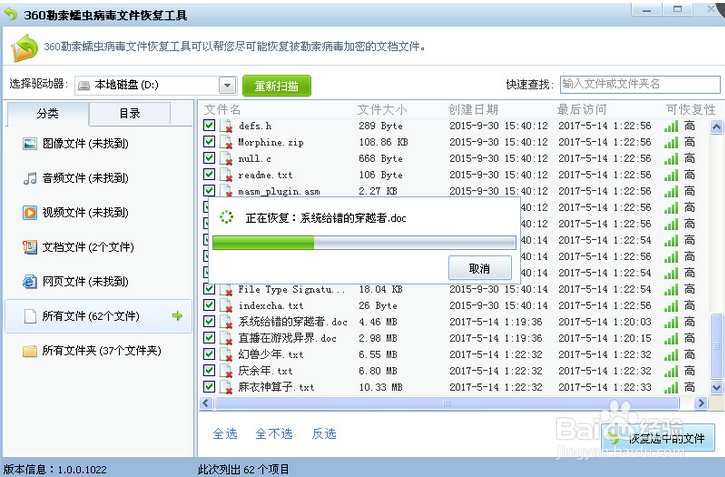Image resolution: width=725 pixels, height=477 pixels.
Task: Toggle checkbox for Morphine.zip
Action: pyautogui.click(x=209, y=141)
